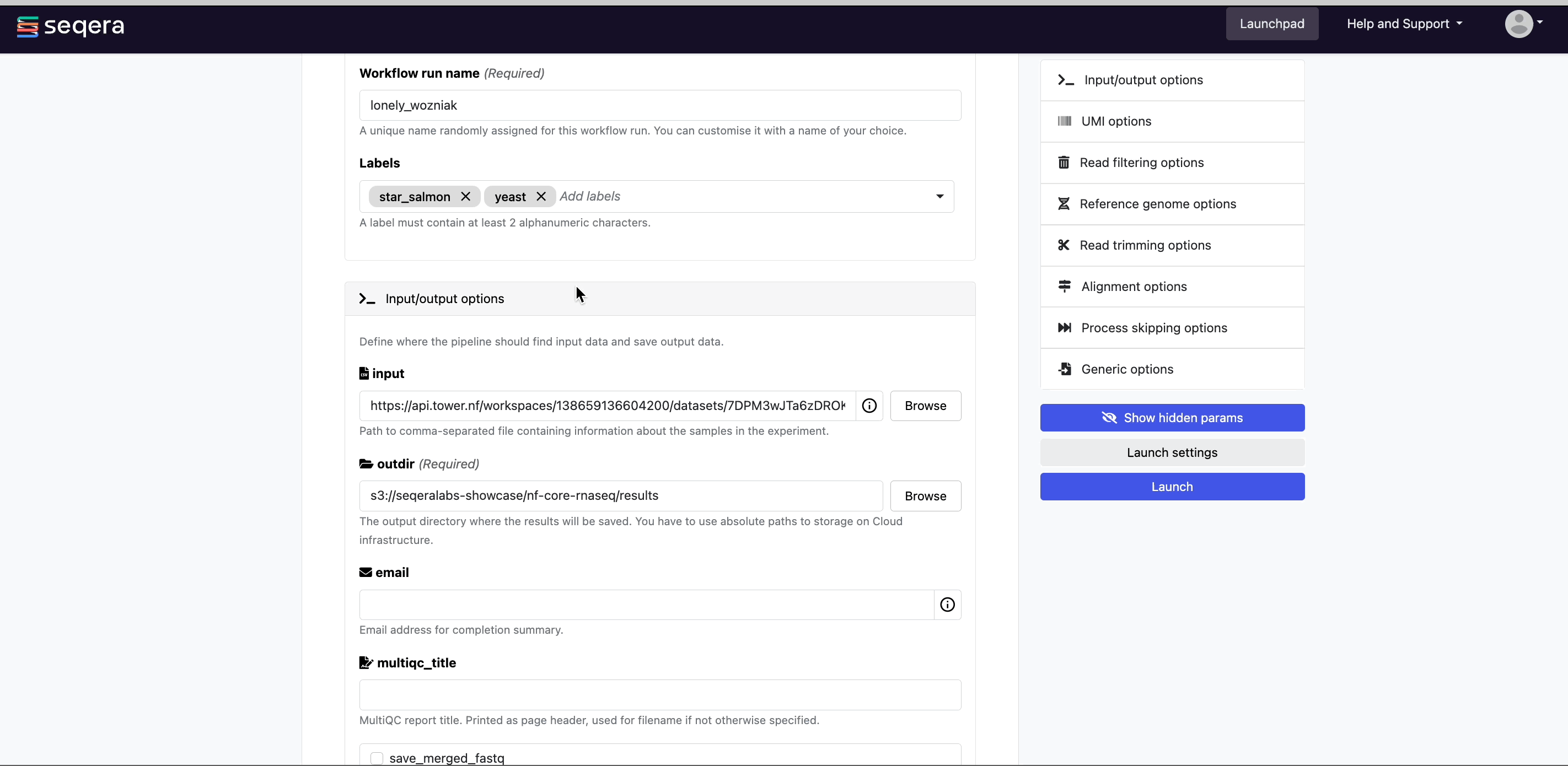Toggle the save_merged_fastq checkbox
This screenshot has height=766, width=1568.
(377, 758)
